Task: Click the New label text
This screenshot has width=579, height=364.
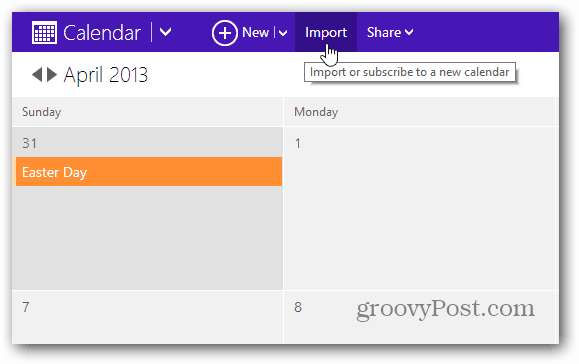Action: coord(255,32)
